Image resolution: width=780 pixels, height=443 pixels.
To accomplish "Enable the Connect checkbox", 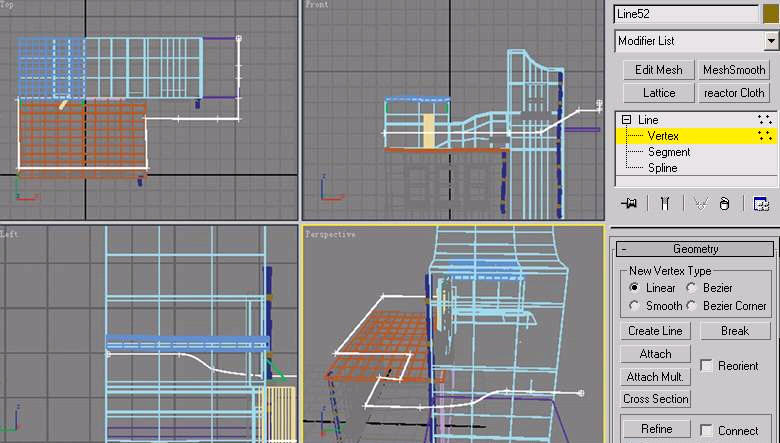I will click(x=708, y=431).
